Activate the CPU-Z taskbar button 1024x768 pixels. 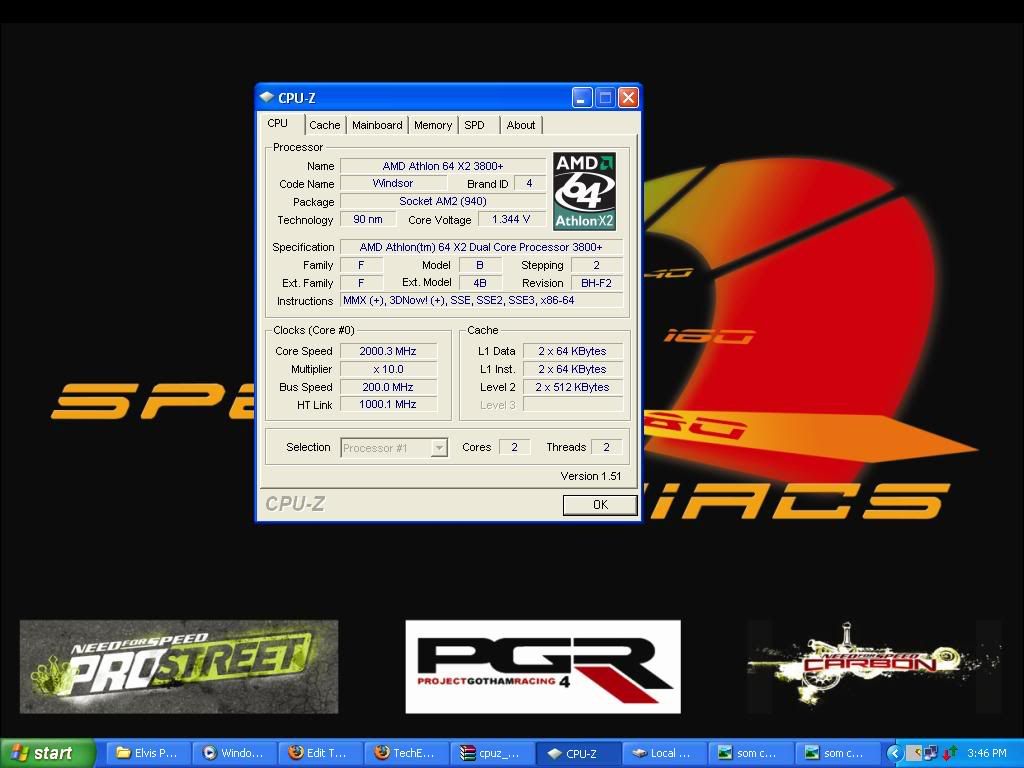(x=579, y=753)
